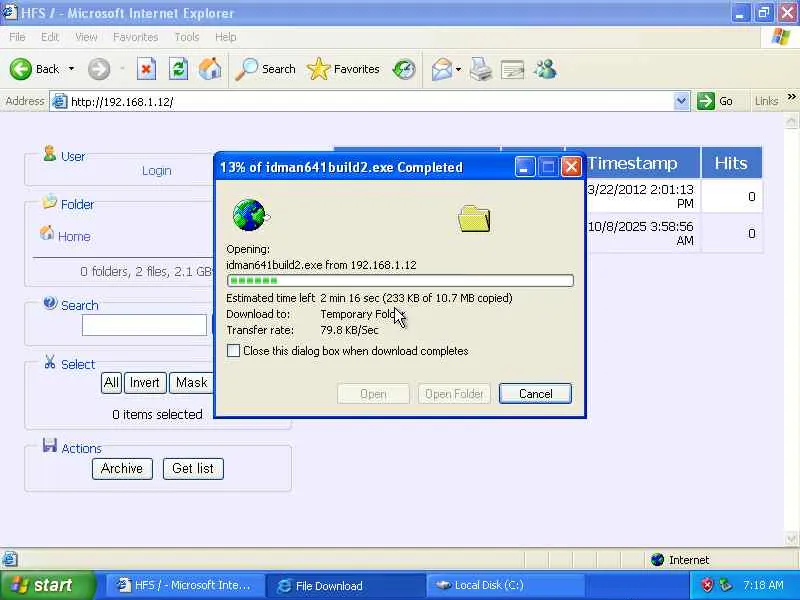
Task: Click the Invert select button
Action: coord(145,383)
